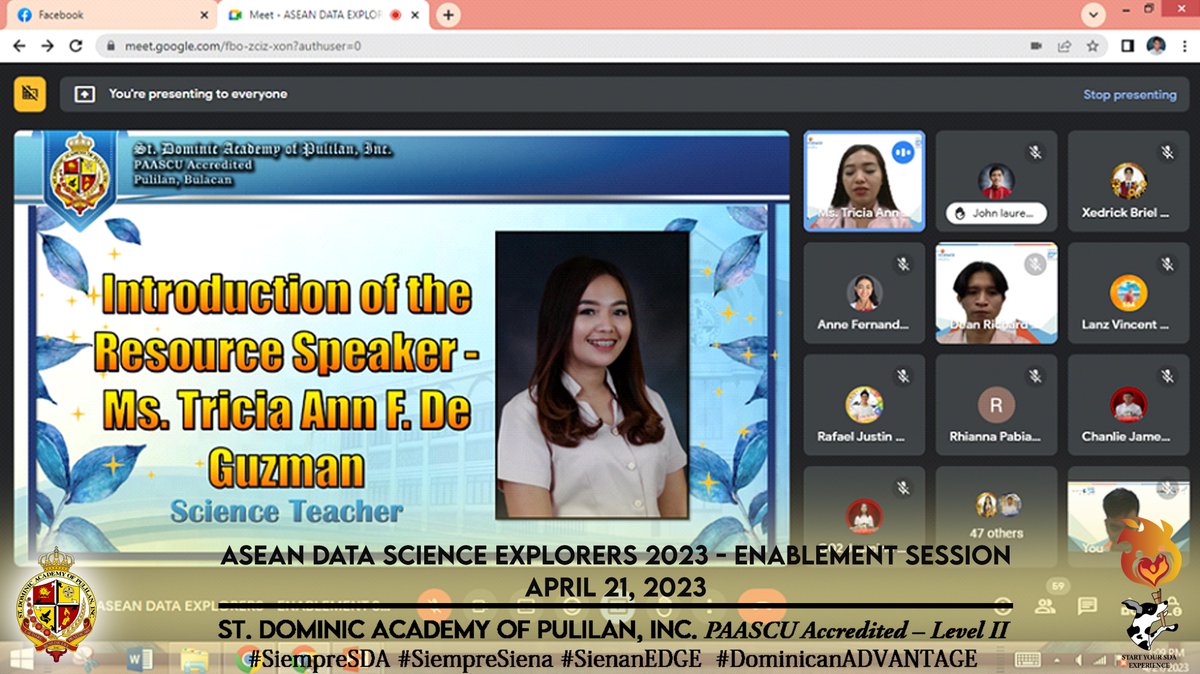Click the yellow presentation hidden icon
This screenshot has width=1200, height=674.
[29, 94]
